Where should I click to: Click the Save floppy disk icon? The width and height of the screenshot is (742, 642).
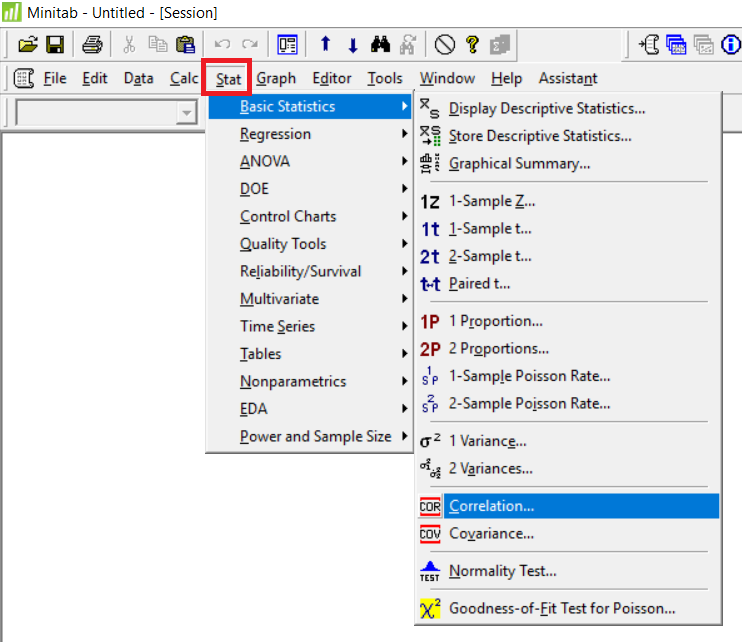pos(55,44)
